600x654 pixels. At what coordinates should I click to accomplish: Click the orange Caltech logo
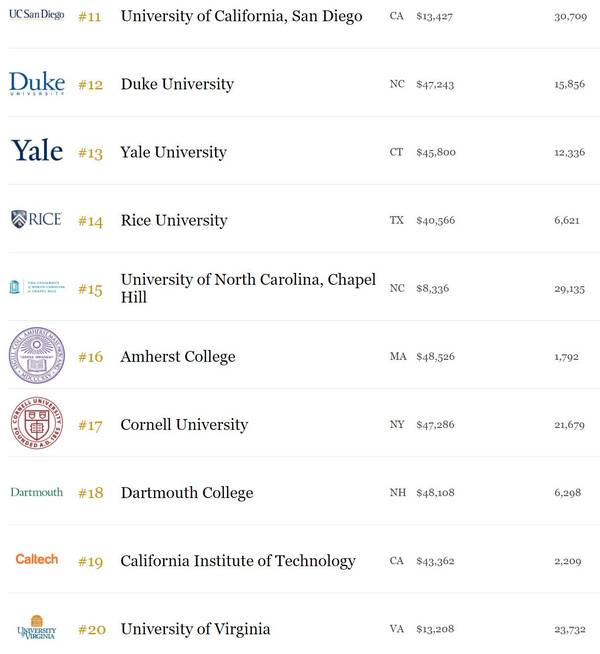point(37,559)
